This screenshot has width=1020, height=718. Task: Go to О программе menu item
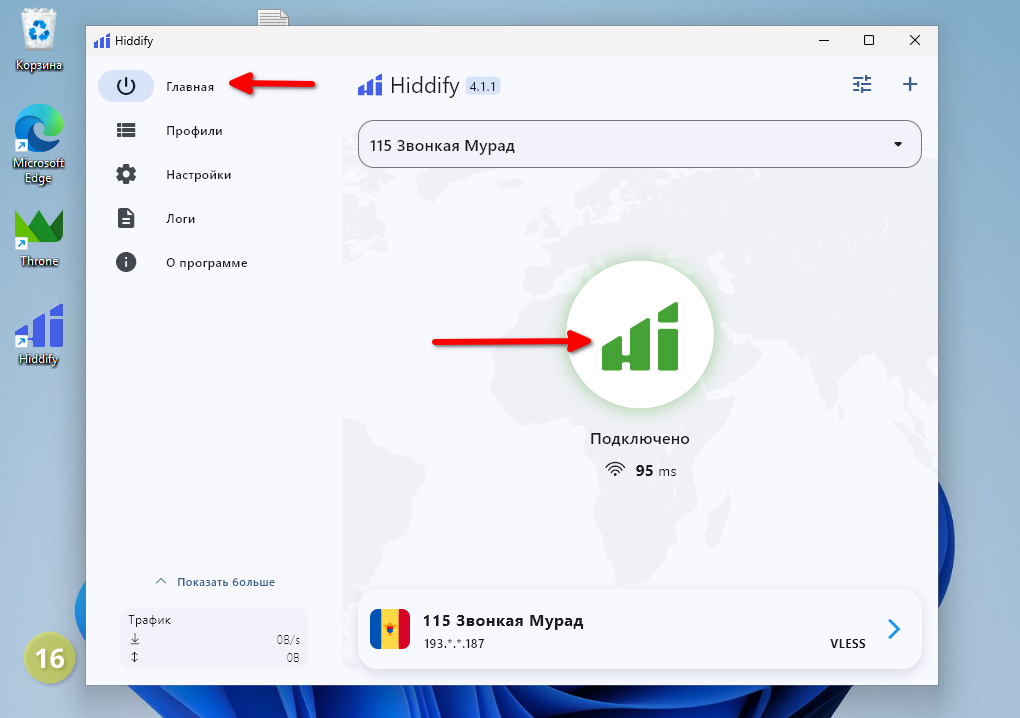coord(206,263)
